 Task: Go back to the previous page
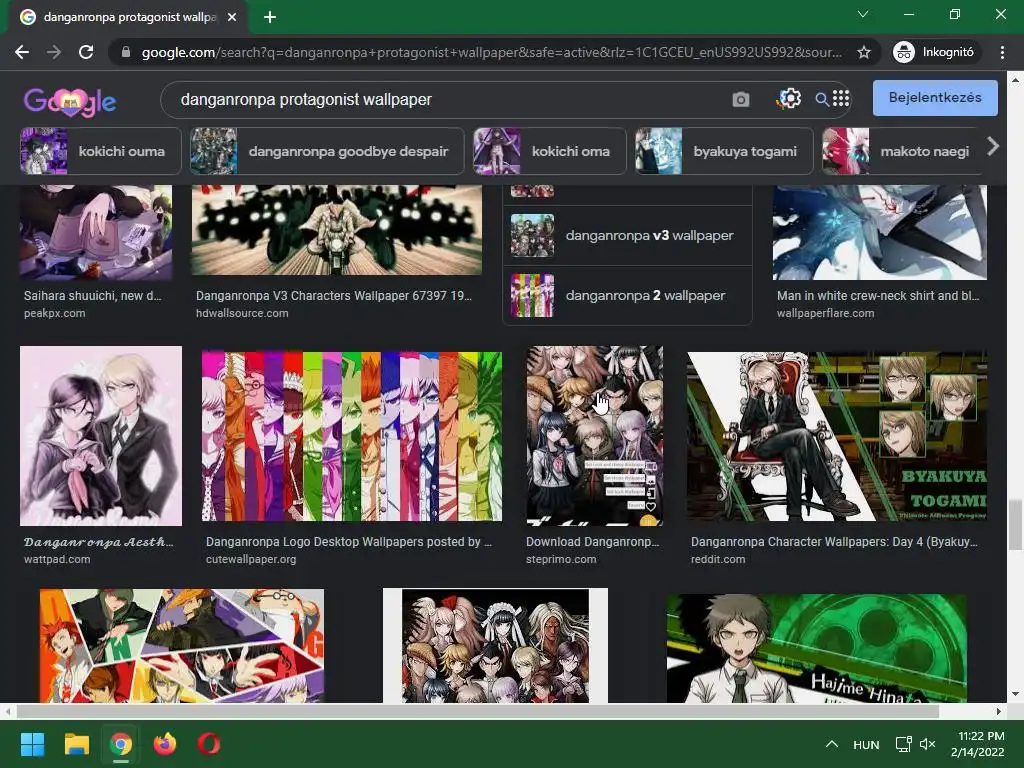click(x=22, y=52)
